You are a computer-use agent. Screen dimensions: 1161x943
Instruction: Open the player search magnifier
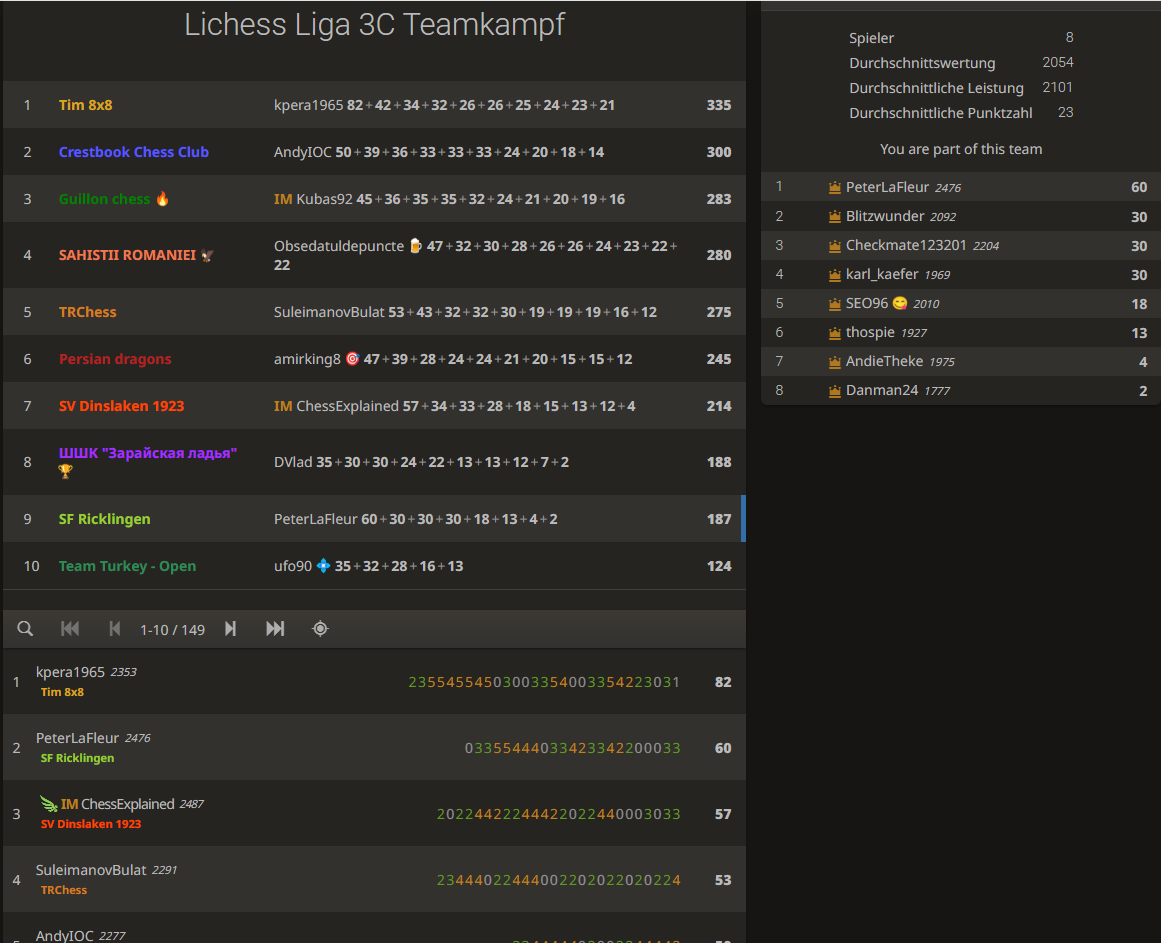click(25, 629)
